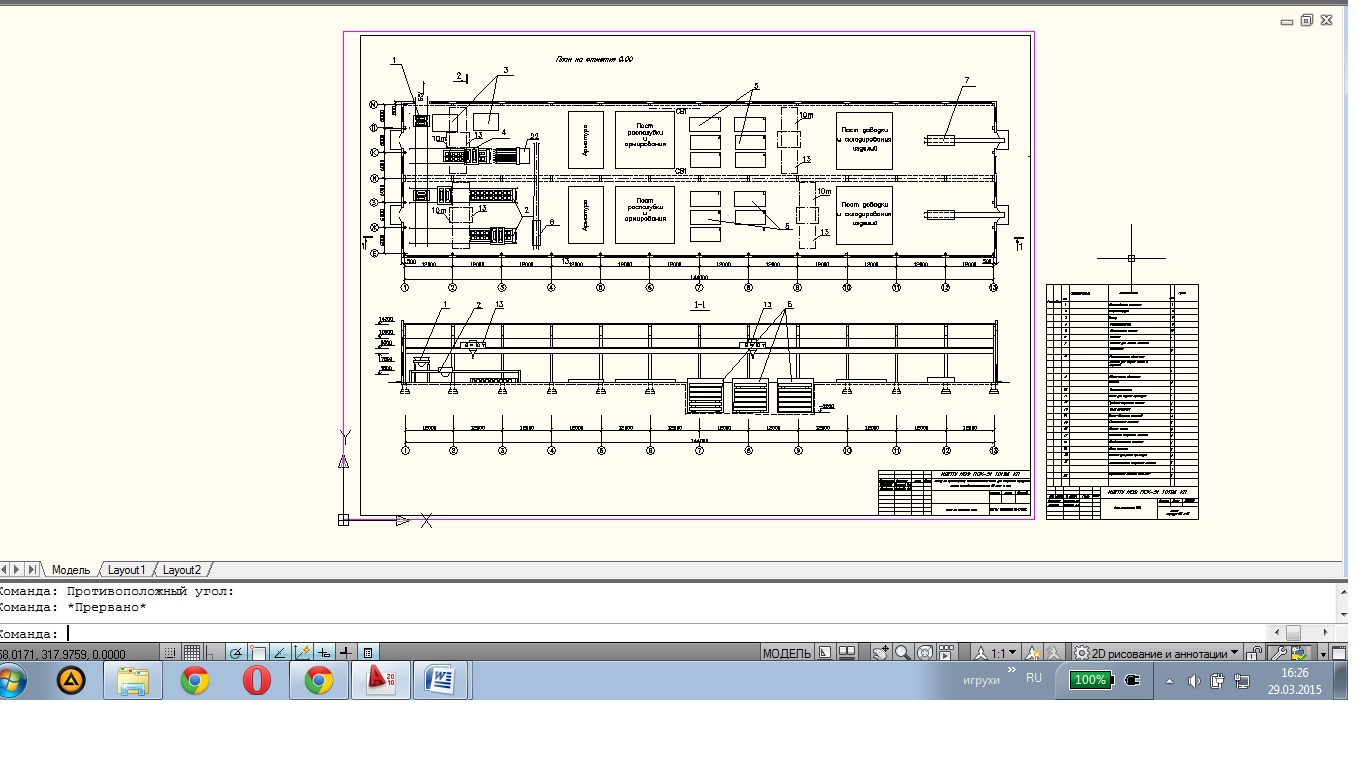The image size is (1366, 768).
Task: Toggle Dynamic UCS status button
Action: (x=302, y=653)
